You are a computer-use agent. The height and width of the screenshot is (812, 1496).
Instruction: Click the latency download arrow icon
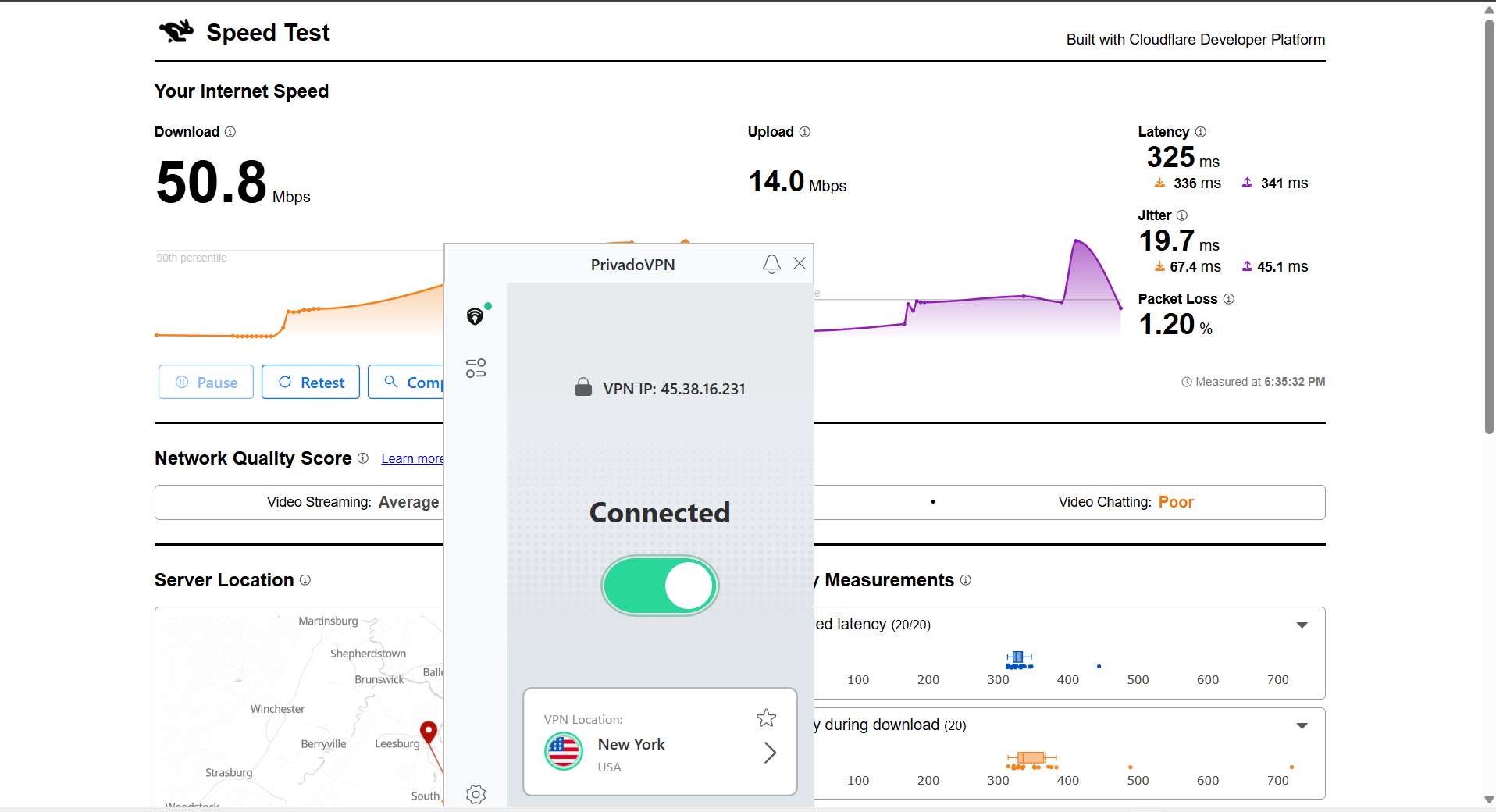[x=1159, y=183]
